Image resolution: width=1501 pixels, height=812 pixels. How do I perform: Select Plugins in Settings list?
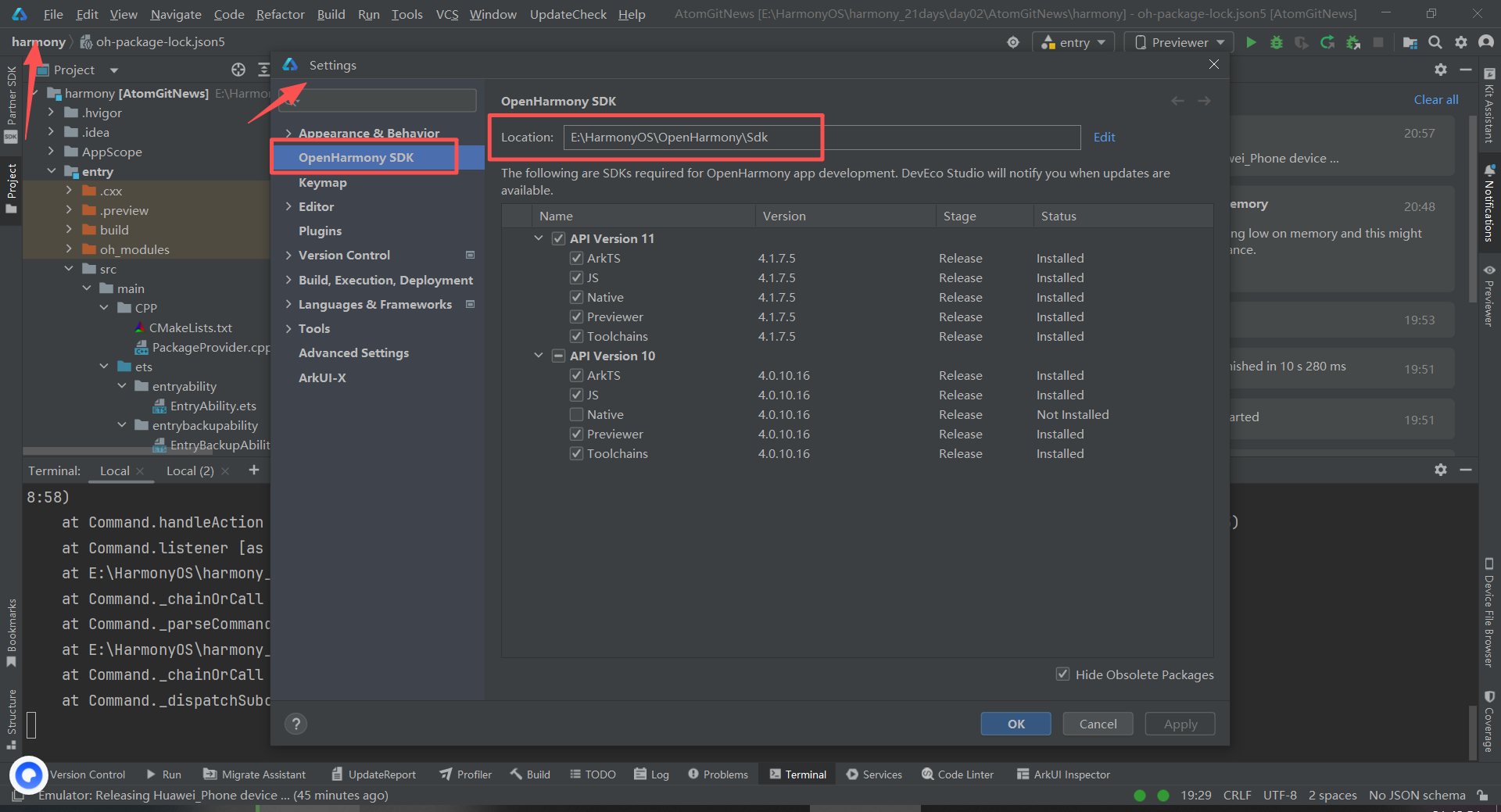tap(320, 231)
